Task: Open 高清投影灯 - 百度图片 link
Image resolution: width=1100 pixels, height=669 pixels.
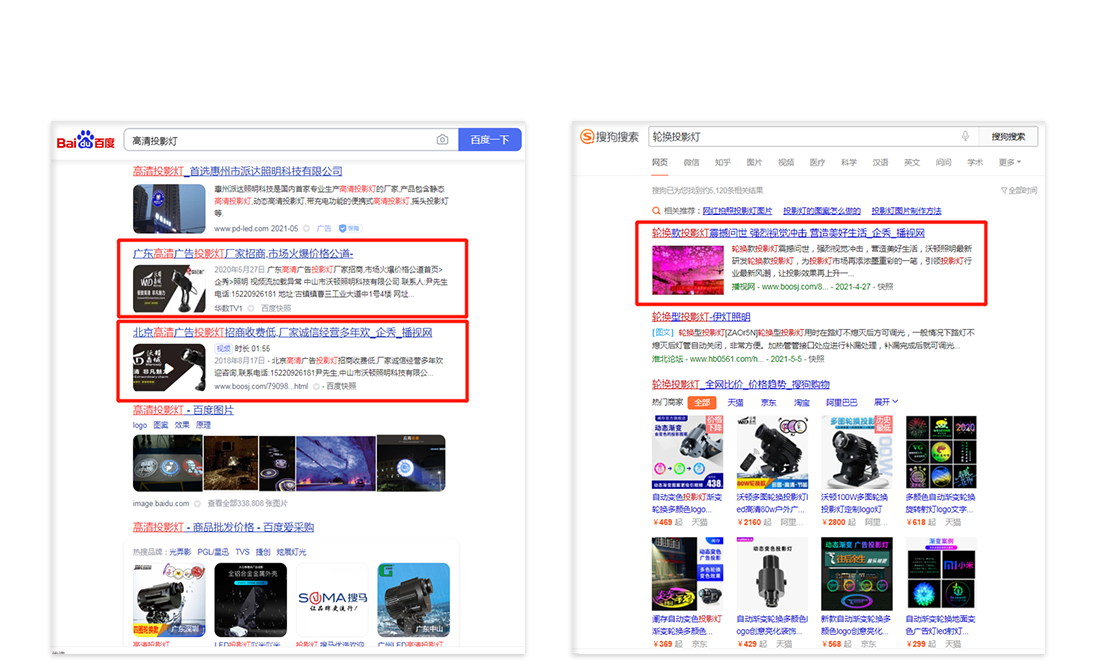Action: [183, 410]
